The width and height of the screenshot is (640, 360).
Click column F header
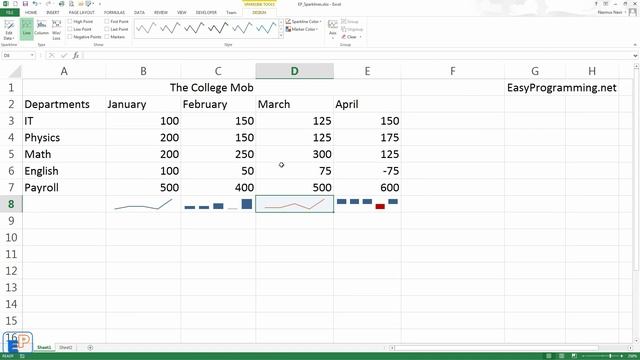coord(453,71)
